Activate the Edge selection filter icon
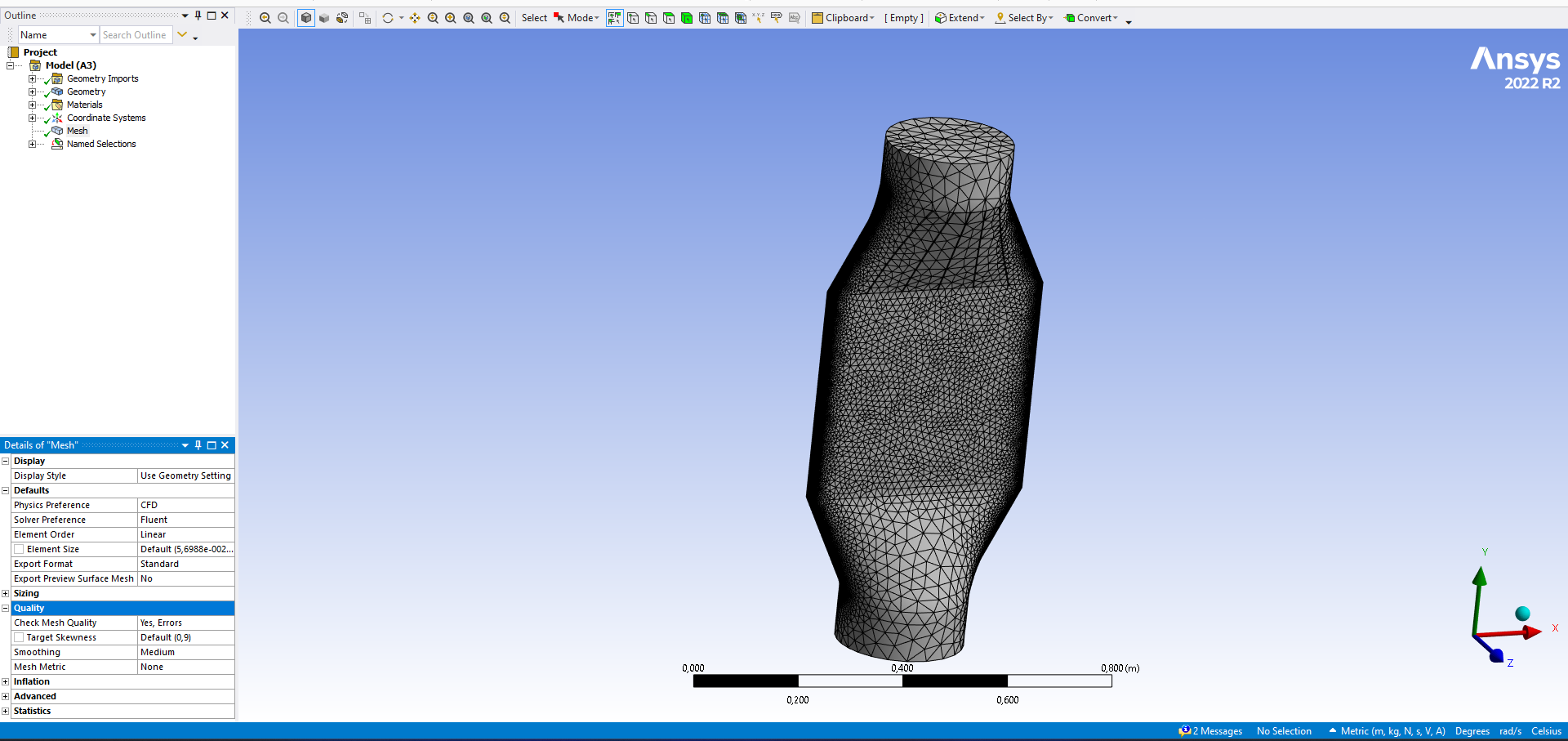This screenshot has width=1568, height=741. [x=651, y=18]
